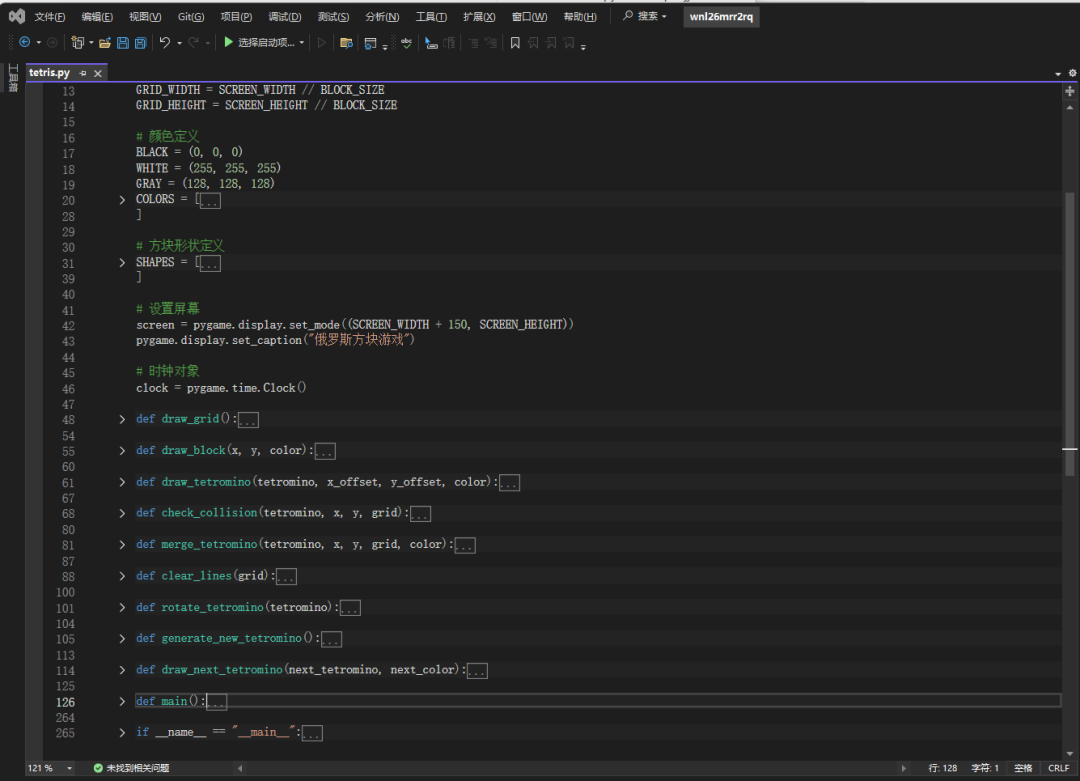Viewport: 1080px width, 781px height.
Task: Click the 空格 indentation indicator
Action: [1024, 768]
